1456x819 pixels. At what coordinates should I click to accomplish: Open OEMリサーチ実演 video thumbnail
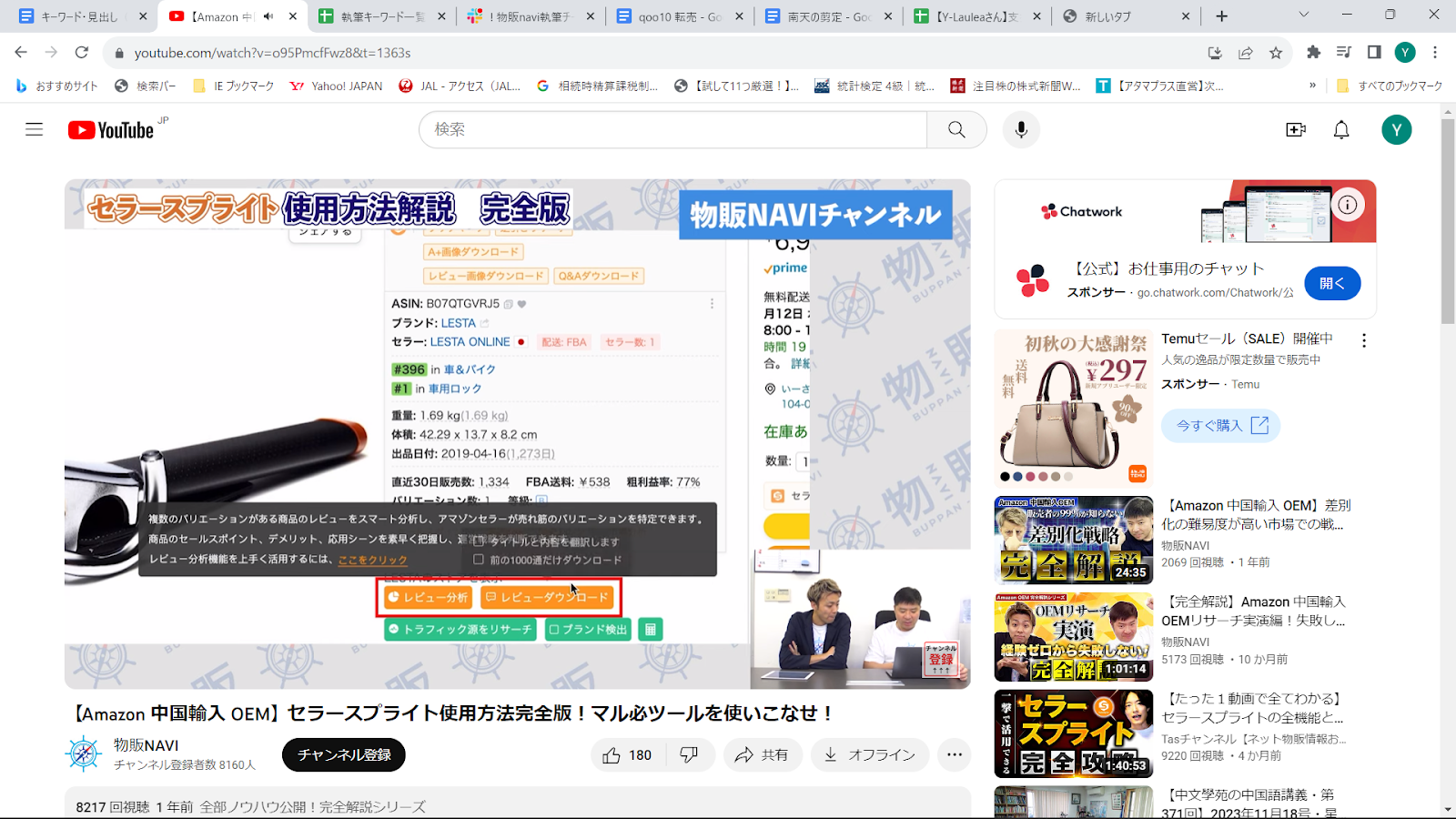(1074, 637)
